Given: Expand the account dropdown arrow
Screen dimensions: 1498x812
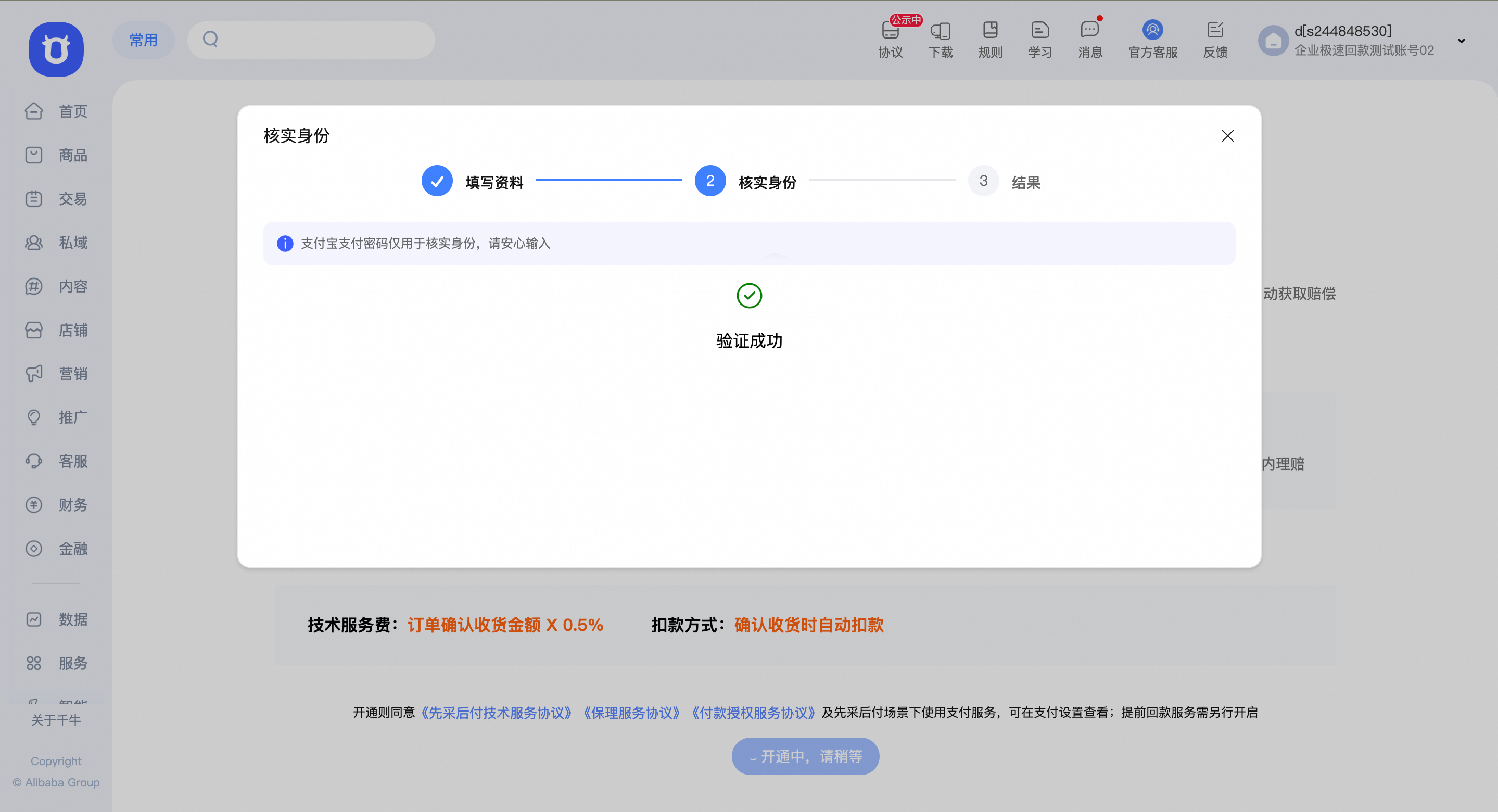Looking at the screenshot, I should (x=1462, y=41).
